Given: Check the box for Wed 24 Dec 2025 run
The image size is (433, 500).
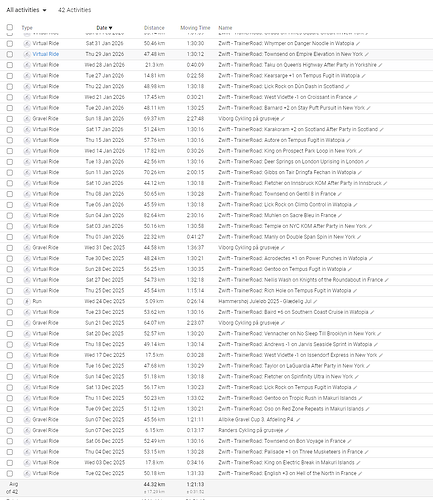Looking at the screenshot, I should point(10,302).
